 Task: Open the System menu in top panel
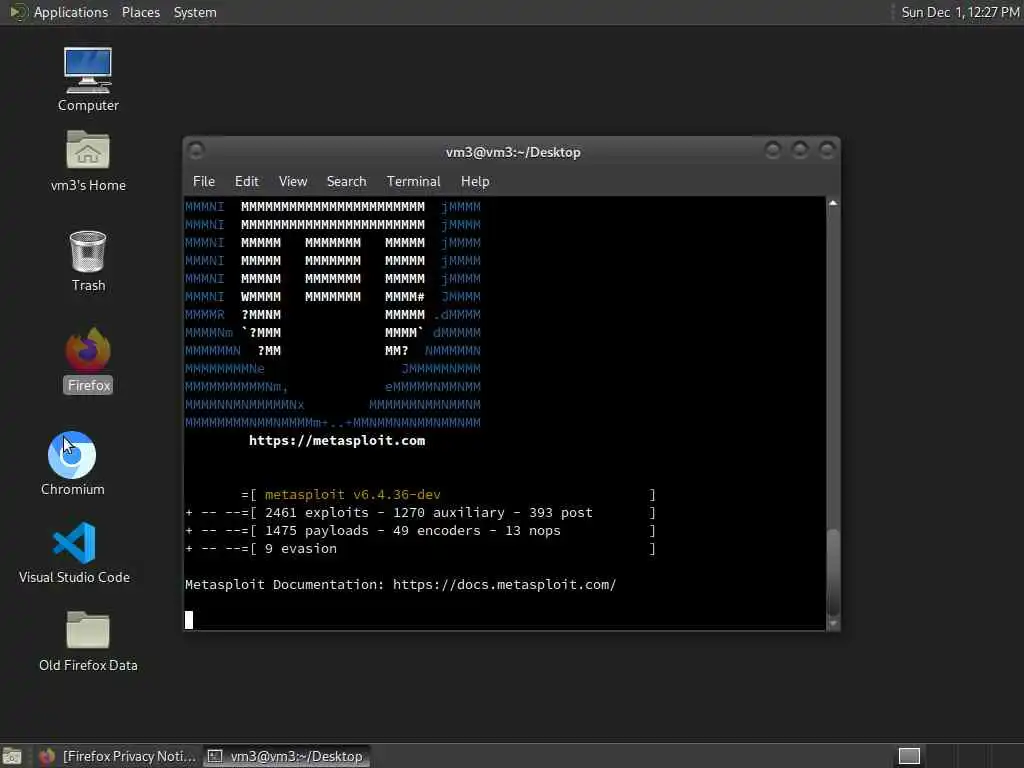pyautogui.click(x=195, y=12)
